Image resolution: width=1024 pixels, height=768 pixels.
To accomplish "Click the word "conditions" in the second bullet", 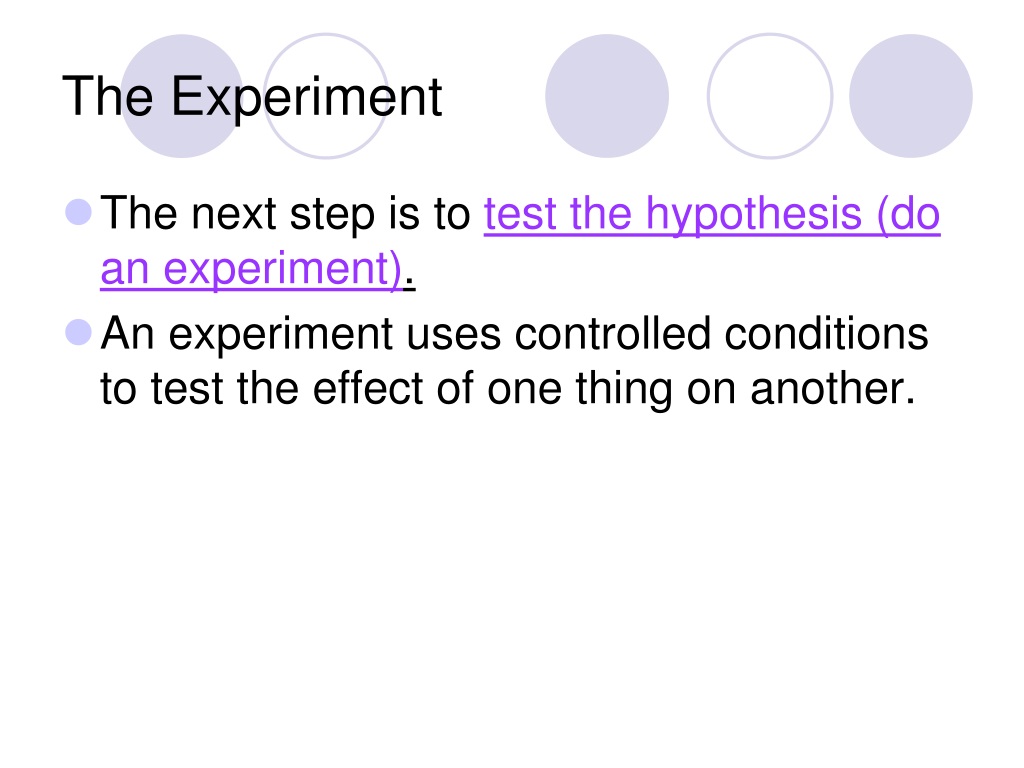I will (826, 334).
